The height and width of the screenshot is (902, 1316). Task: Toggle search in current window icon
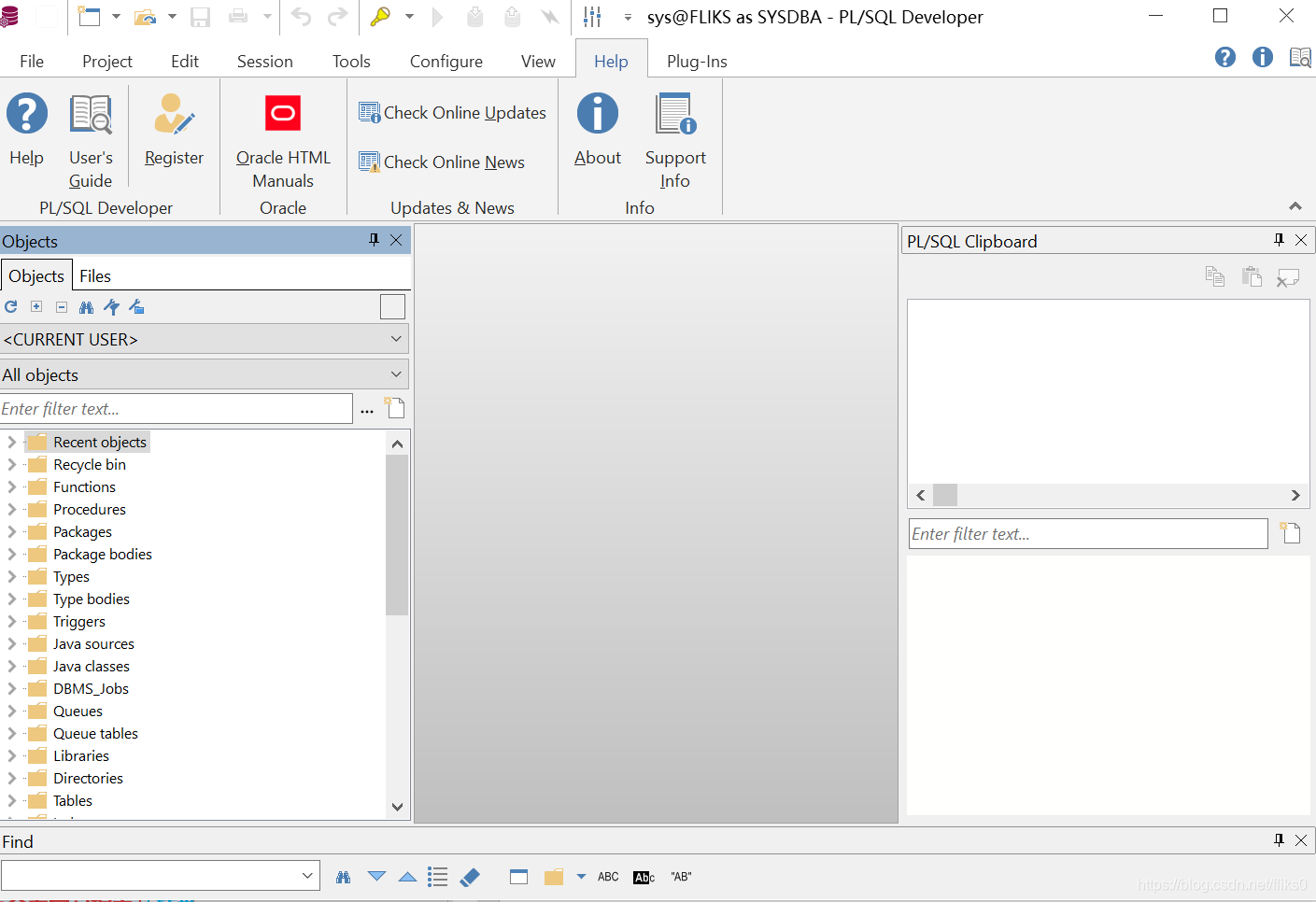(x=519, y=877)
